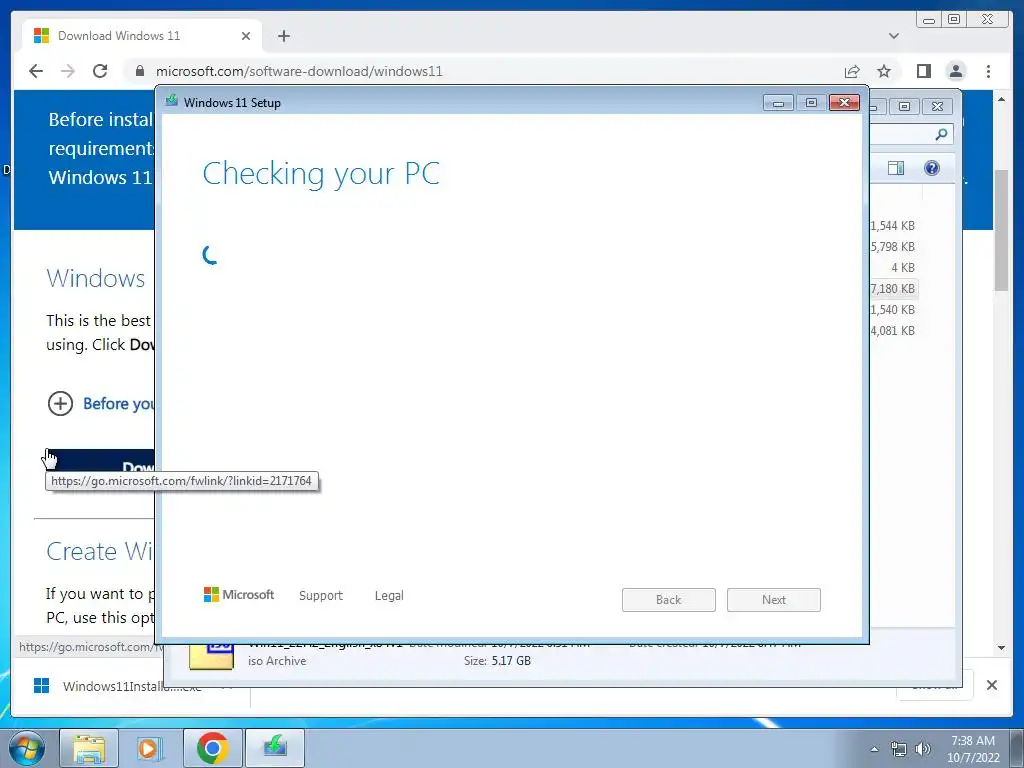Open the Chrome profile avatar
Image resolution: width=1024 pixels, height=768 pixels.
coord(955,71)
